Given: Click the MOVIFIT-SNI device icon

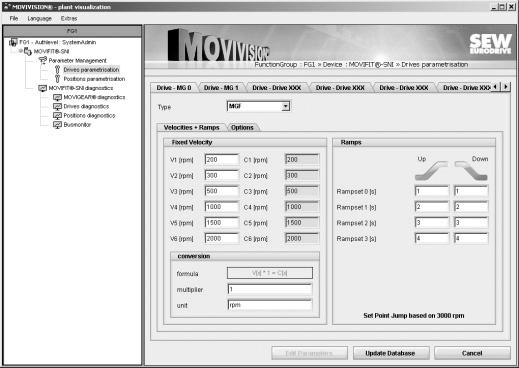Looking at the screenshot, I should [x=28, y=51].
